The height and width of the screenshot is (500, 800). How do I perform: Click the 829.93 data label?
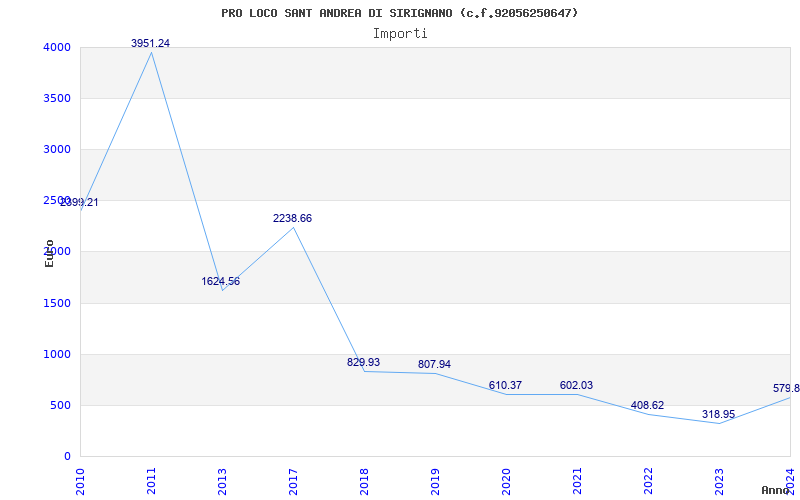pos(363,362)
